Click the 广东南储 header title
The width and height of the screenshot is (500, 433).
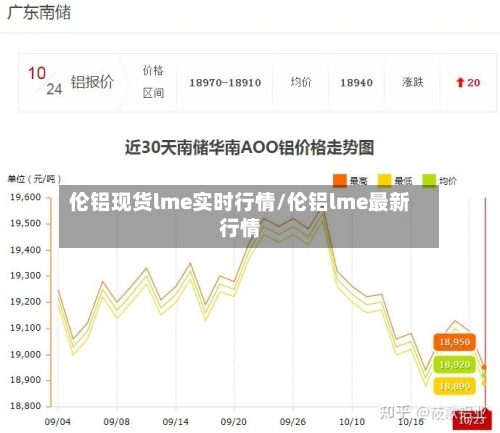pos(39,13)
